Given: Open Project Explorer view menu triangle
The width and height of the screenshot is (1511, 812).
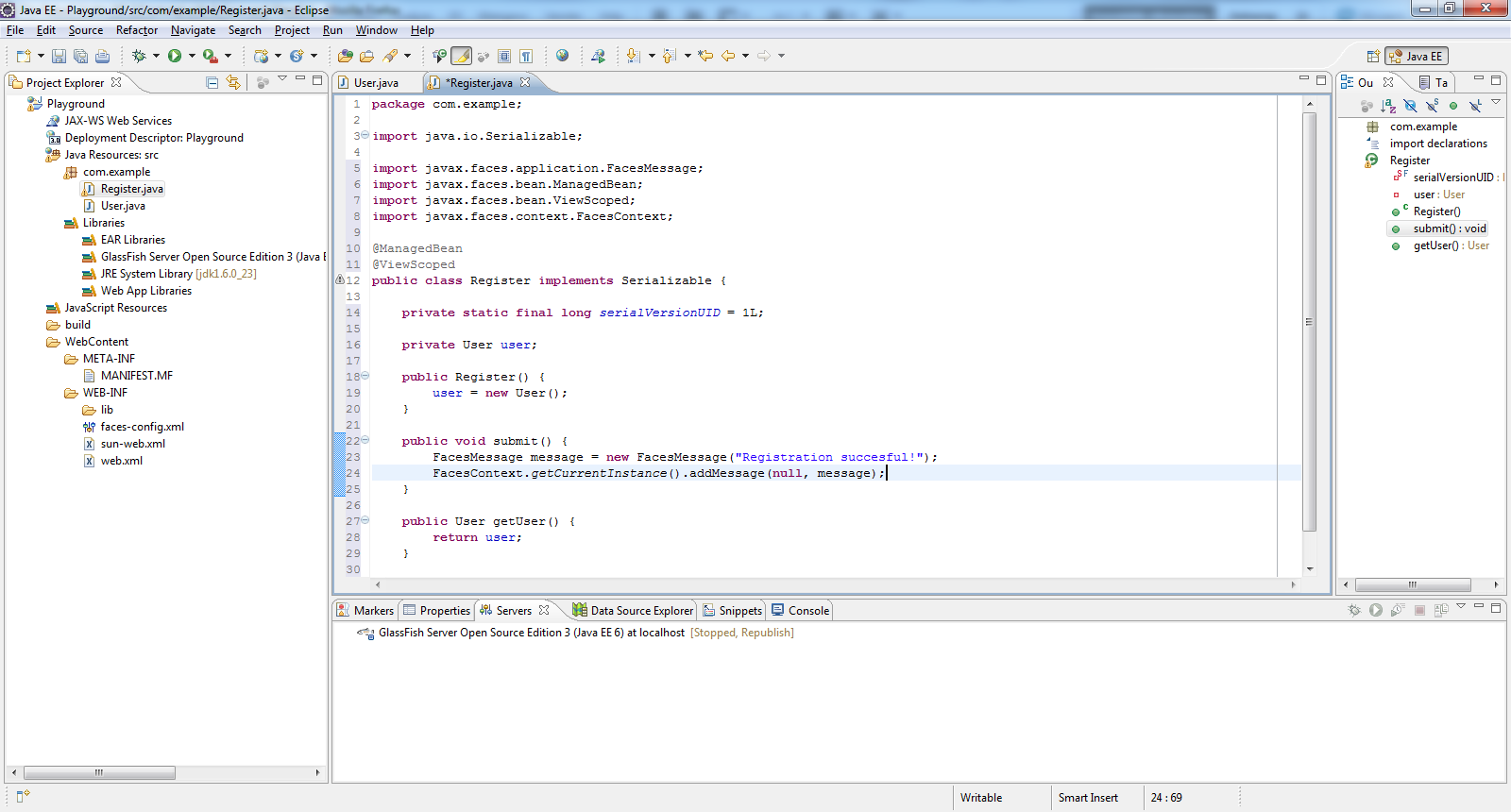Looking at the screenshot, I should [281, 79].
